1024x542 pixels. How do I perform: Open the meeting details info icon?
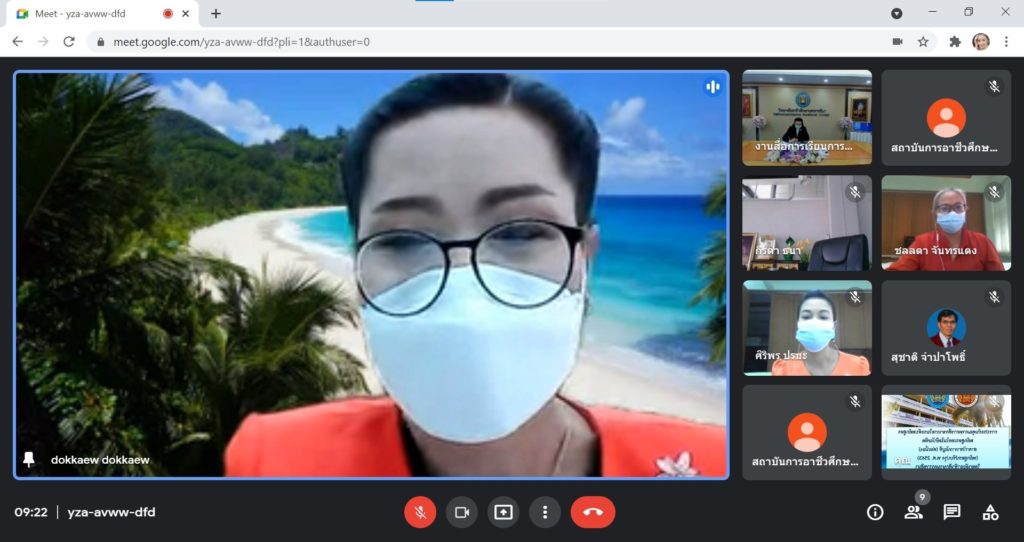[x=875, y=512]
